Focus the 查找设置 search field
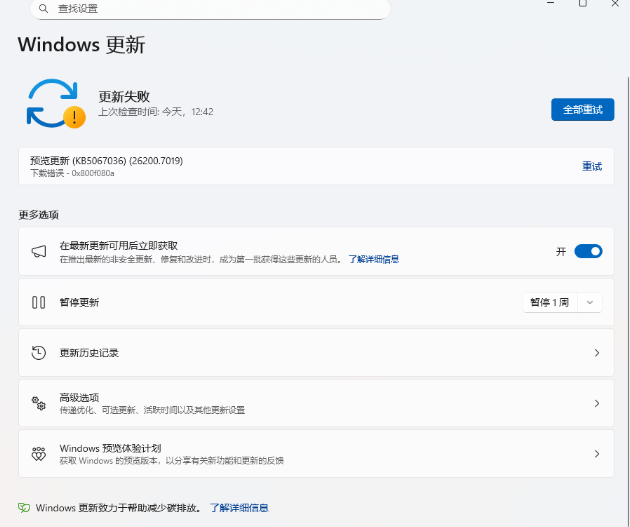This screenshot has width=630, height=527. coord(210,9)
